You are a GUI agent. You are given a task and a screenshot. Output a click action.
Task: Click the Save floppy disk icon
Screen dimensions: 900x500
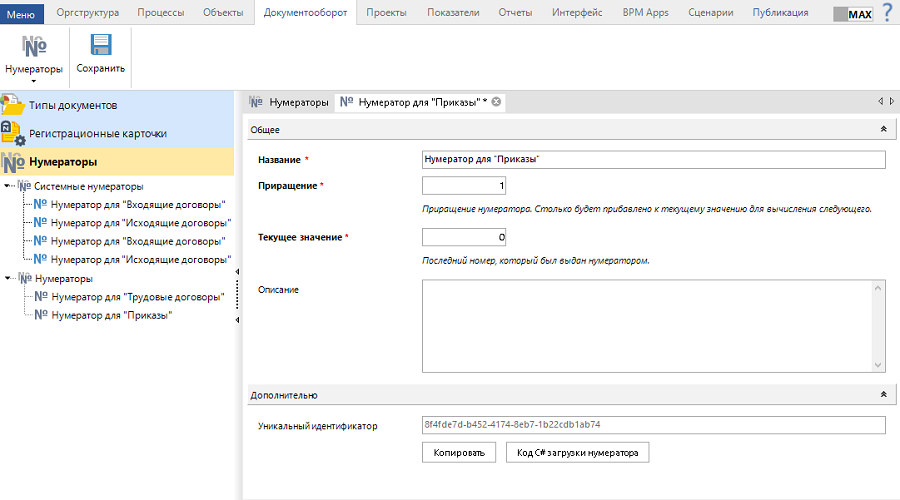[x=100, y=46]
